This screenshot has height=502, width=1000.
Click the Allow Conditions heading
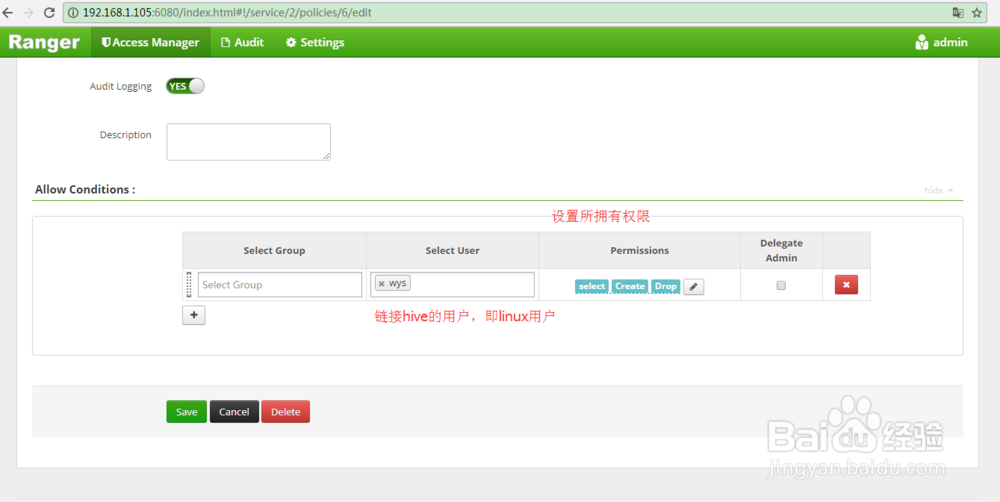(85, 189)
